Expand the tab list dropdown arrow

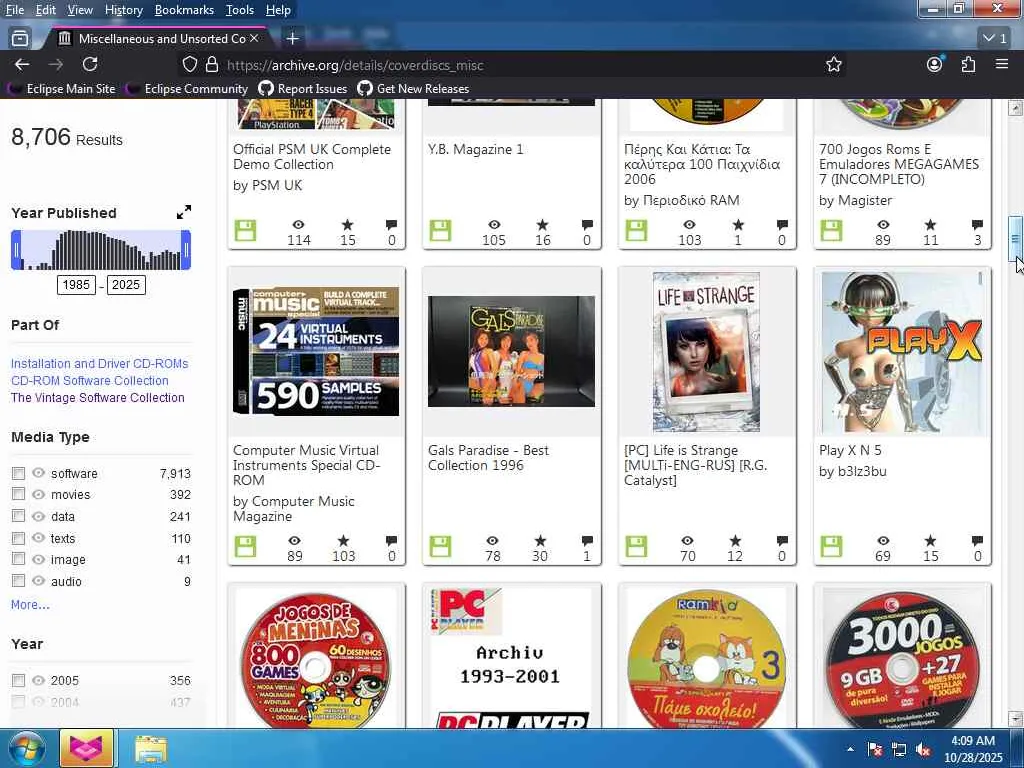(x=995, y=38)
